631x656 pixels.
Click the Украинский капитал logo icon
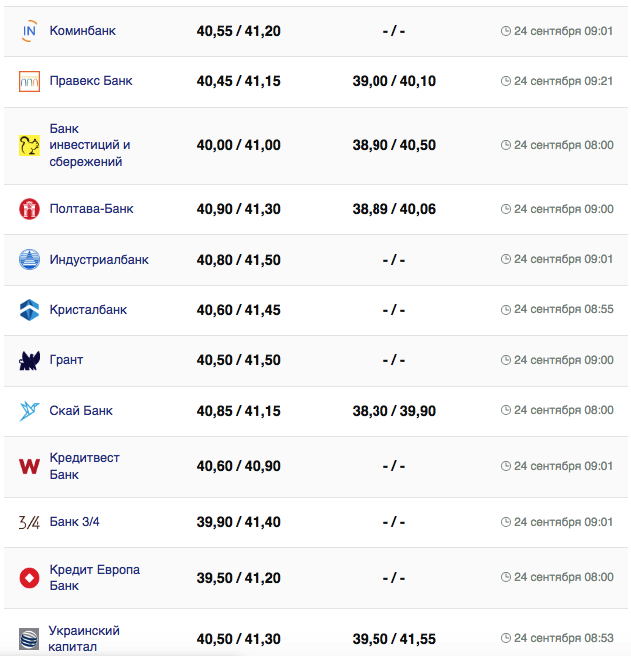point(29,638)
